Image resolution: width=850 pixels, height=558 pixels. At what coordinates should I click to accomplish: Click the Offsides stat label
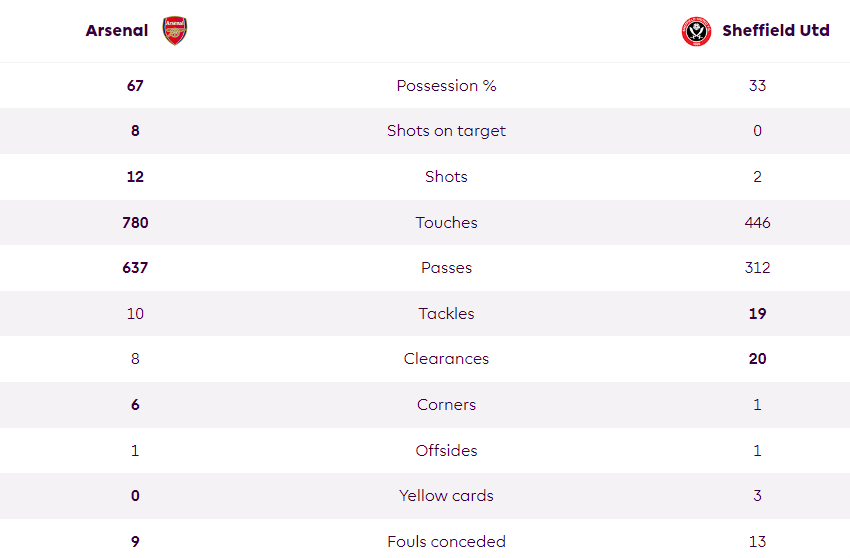coord(446,450)
